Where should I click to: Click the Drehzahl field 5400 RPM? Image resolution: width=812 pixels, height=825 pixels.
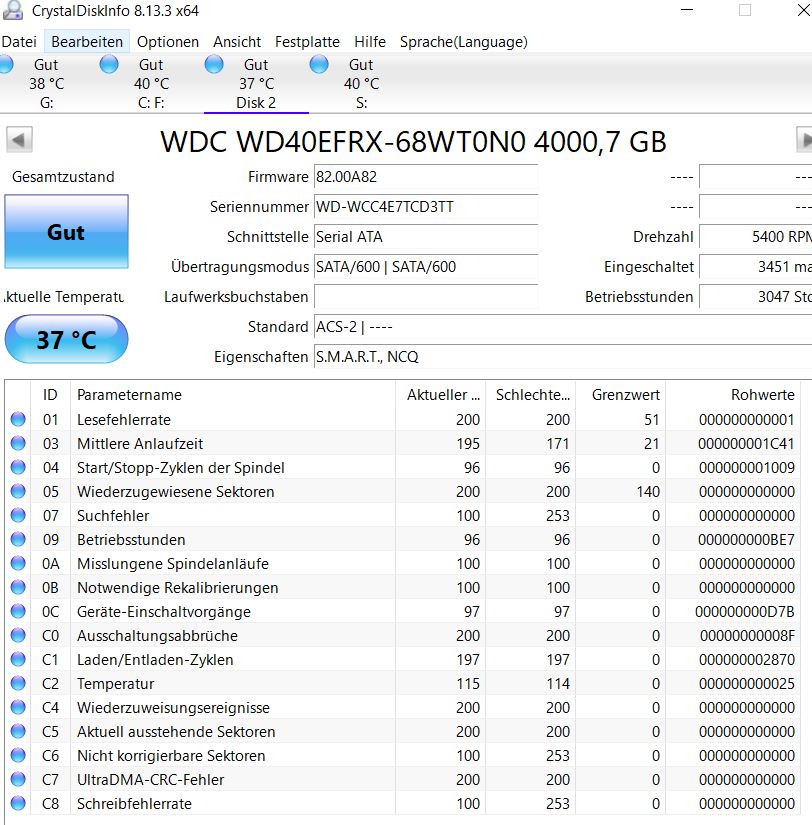click(x=756, y=237)
